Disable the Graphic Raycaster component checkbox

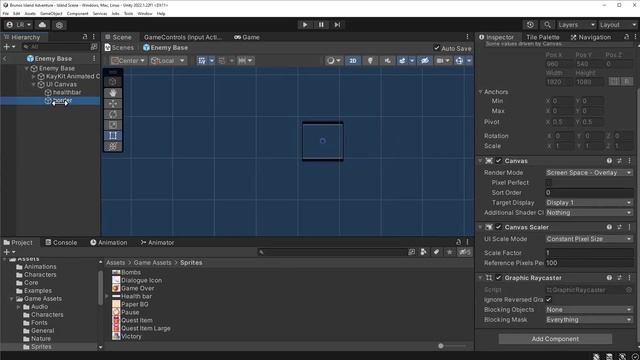coord(498,278)
